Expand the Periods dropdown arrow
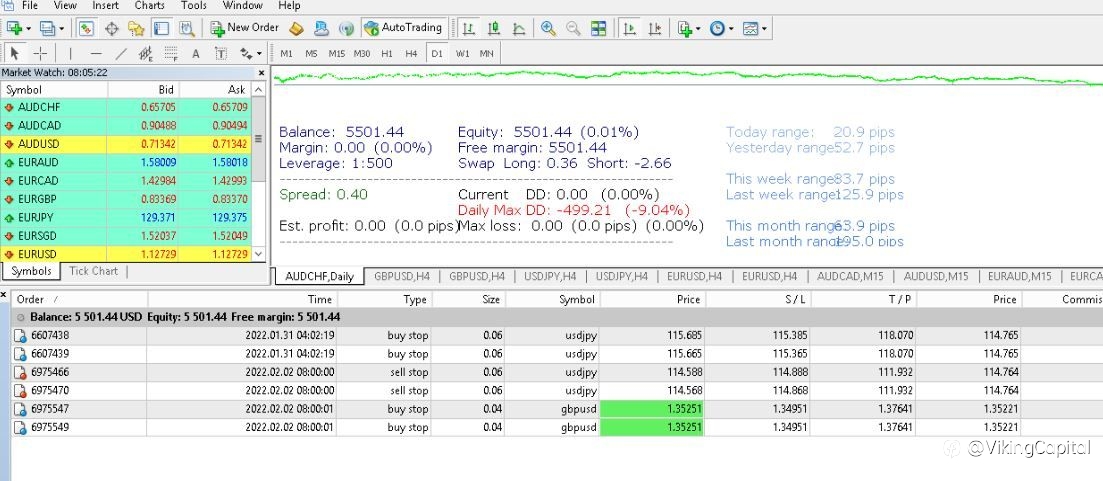This screenshot has height=481, width=1103. tap(731, 29)
